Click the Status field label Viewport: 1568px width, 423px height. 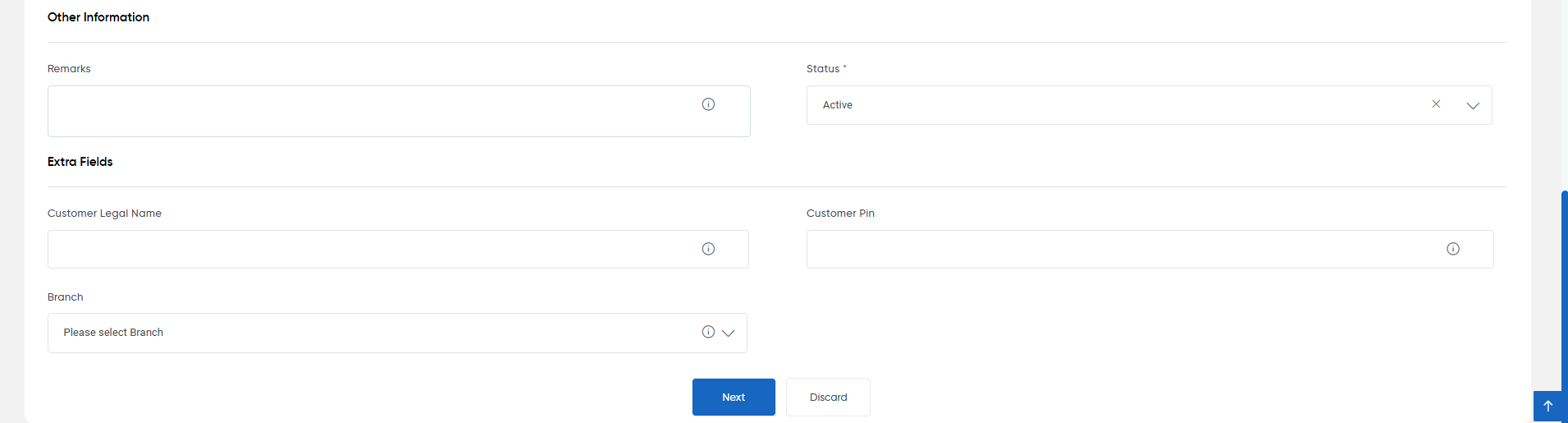823,69
